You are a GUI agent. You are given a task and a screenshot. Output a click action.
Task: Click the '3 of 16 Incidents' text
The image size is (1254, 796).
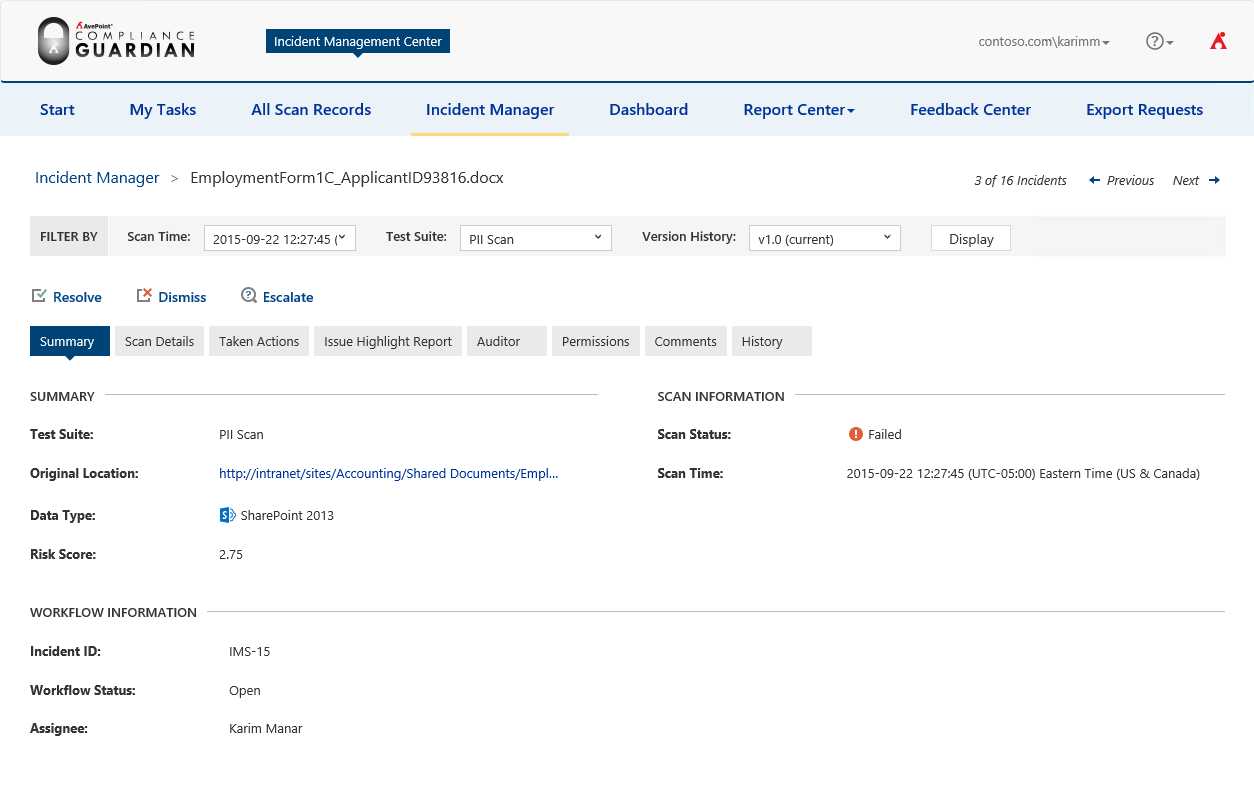pos(1020,180)
